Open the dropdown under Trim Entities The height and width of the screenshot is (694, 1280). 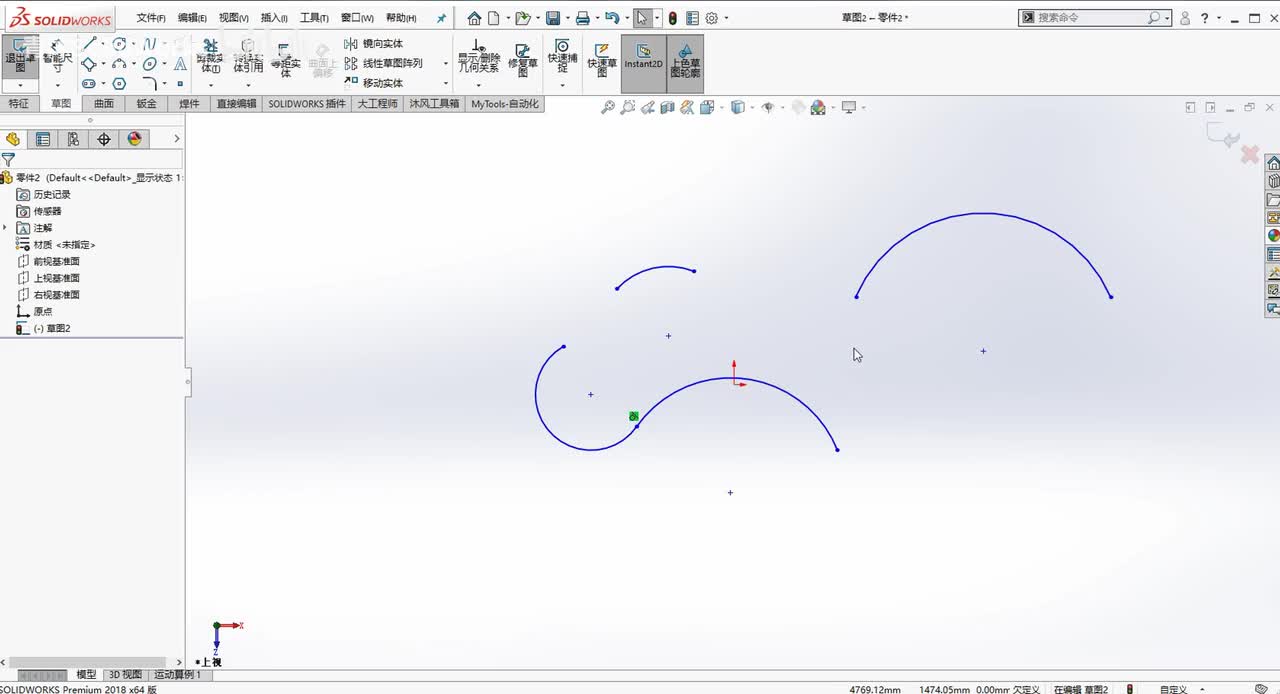[x=210, y=86]
